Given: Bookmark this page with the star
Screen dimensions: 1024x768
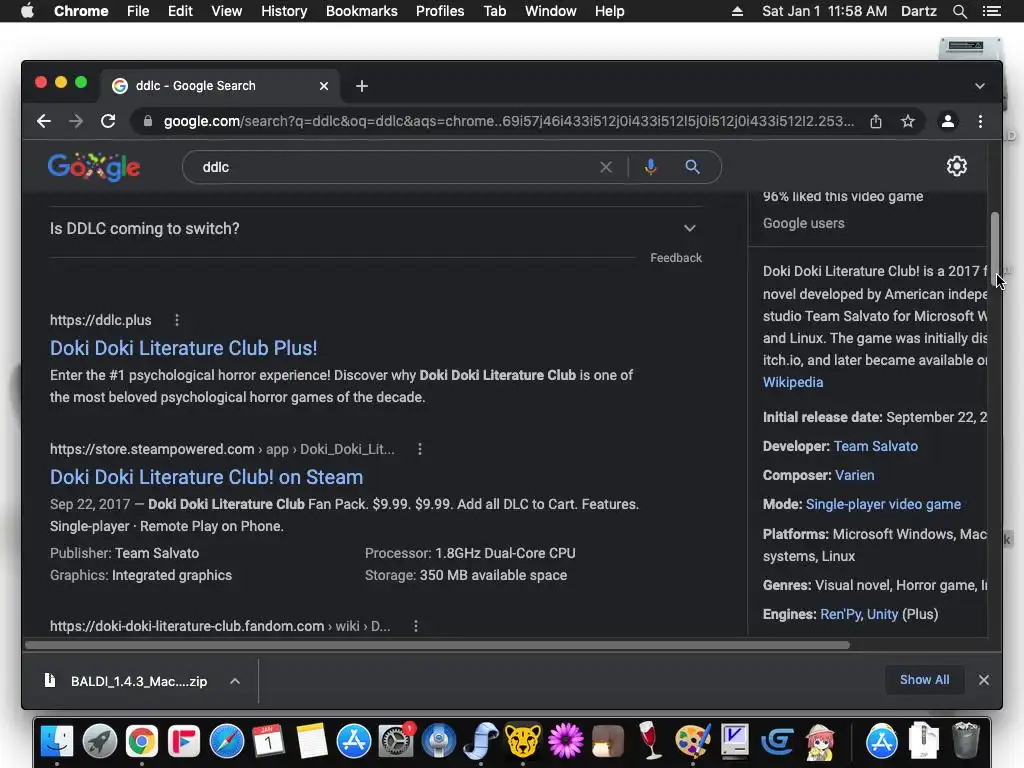Looking at the screenshot, I should click(908, 121).
